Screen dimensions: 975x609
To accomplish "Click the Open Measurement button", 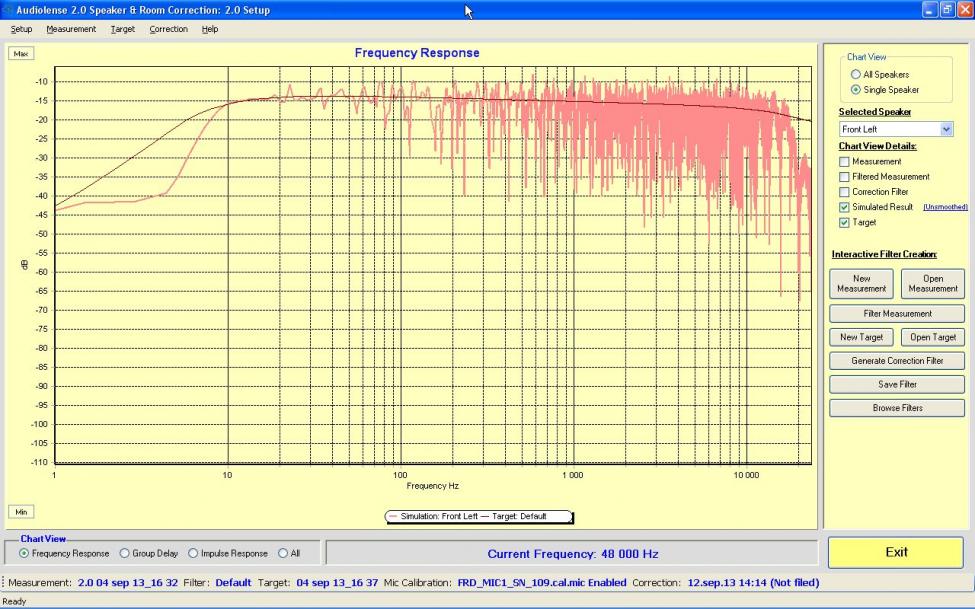I will click(933, 284).
